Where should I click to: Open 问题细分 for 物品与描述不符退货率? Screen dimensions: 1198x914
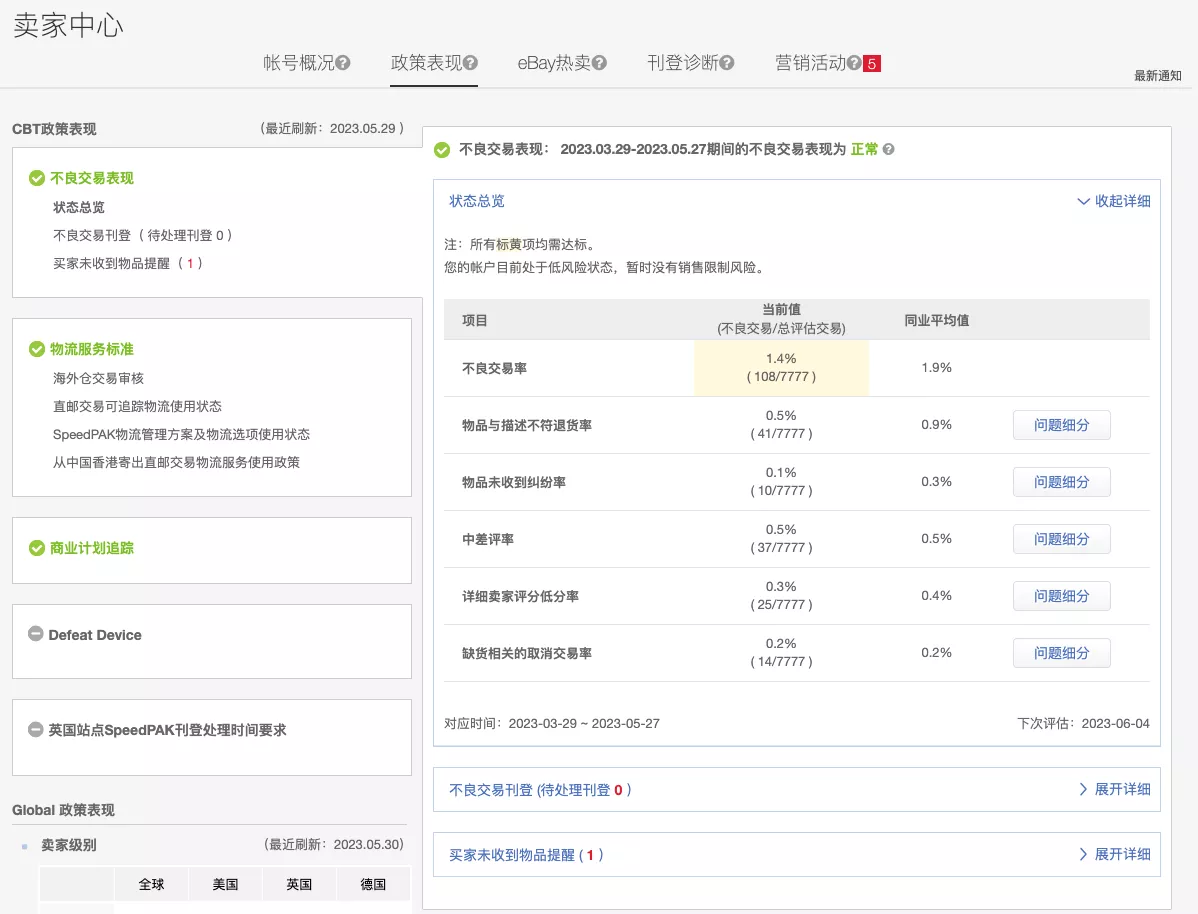pyautogui.click(x=1061, y=424)
